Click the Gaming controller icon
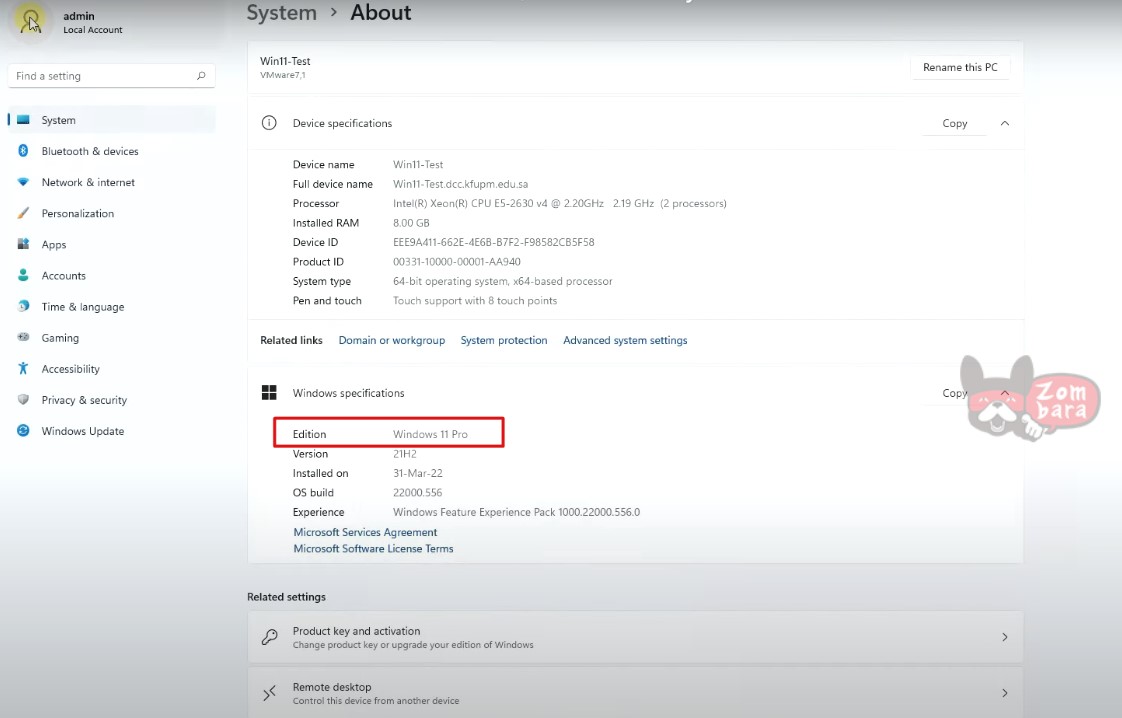Viewport: 1122px width, 718px height. [x=24, y=337]
